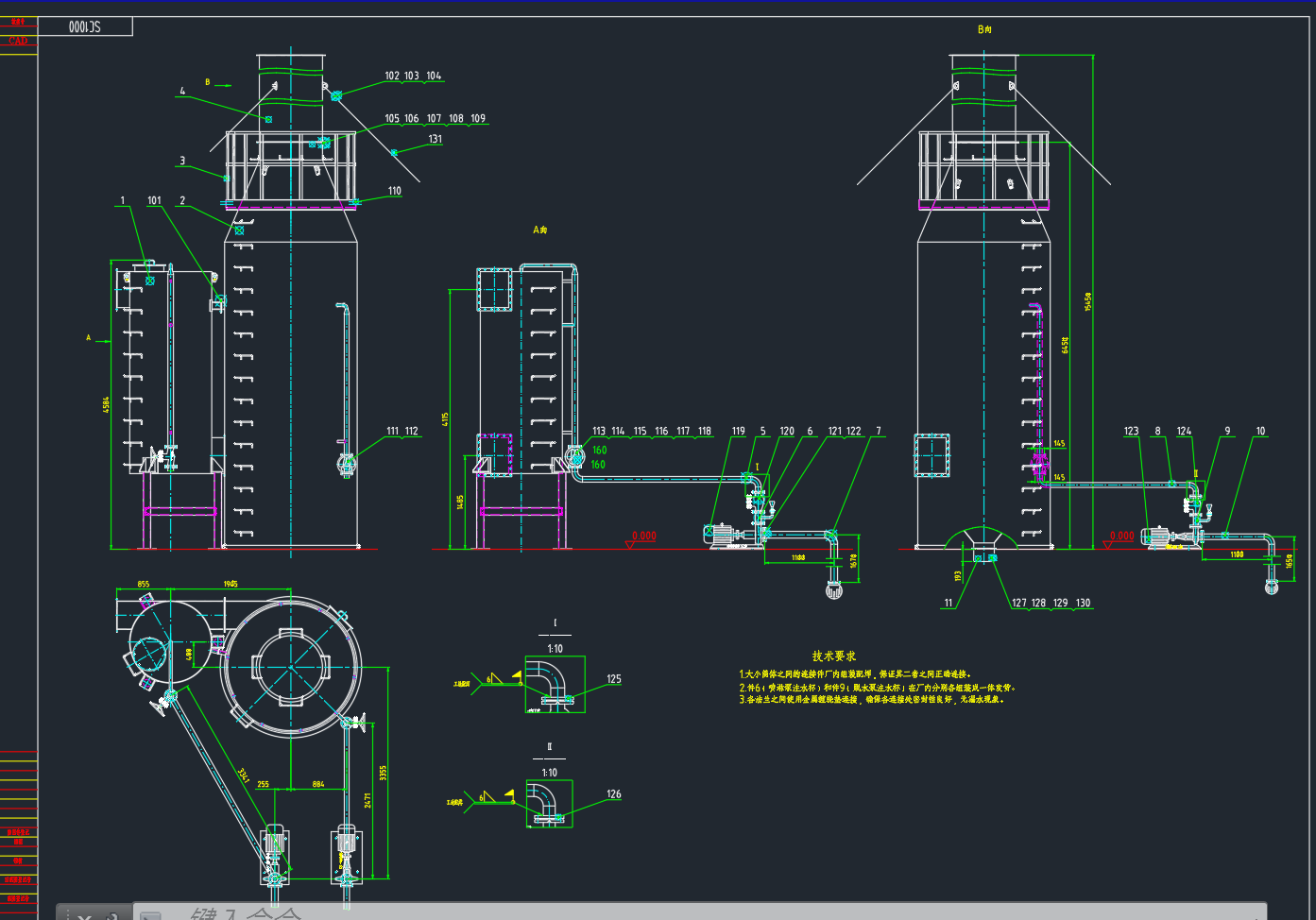
Task: Open command line customize wrench menu
Action: (111, 916)
